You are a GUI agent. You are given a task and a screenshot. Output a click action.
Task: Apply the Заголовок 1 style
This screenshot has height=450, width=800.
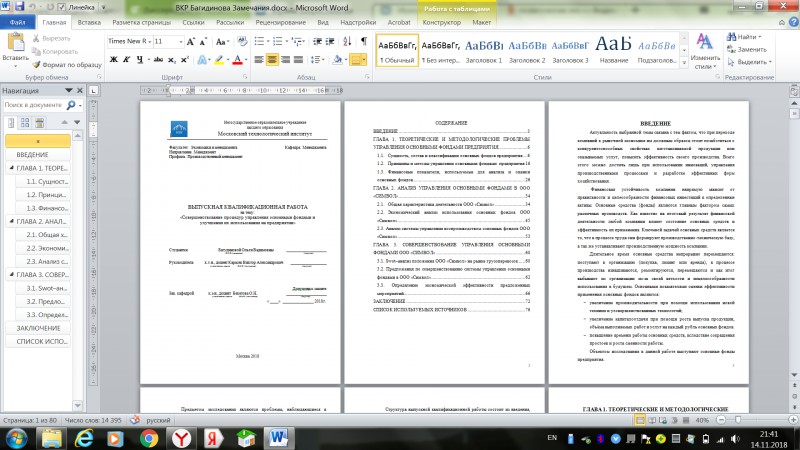[484, 50]
